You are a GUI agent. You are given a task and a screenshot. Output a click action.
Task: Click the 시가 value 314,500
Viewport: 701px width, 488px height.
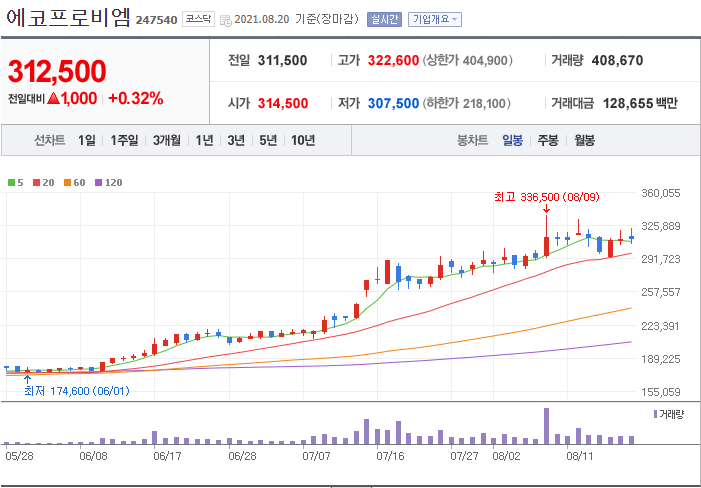pos(283,103)
